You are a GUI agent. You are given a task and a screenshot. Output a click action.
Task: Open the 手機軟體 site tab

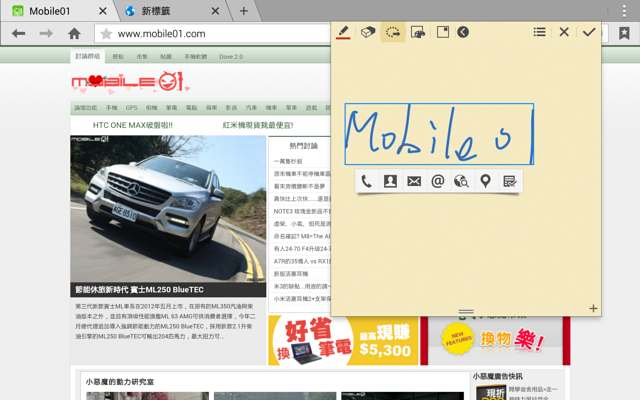[196, 57]
